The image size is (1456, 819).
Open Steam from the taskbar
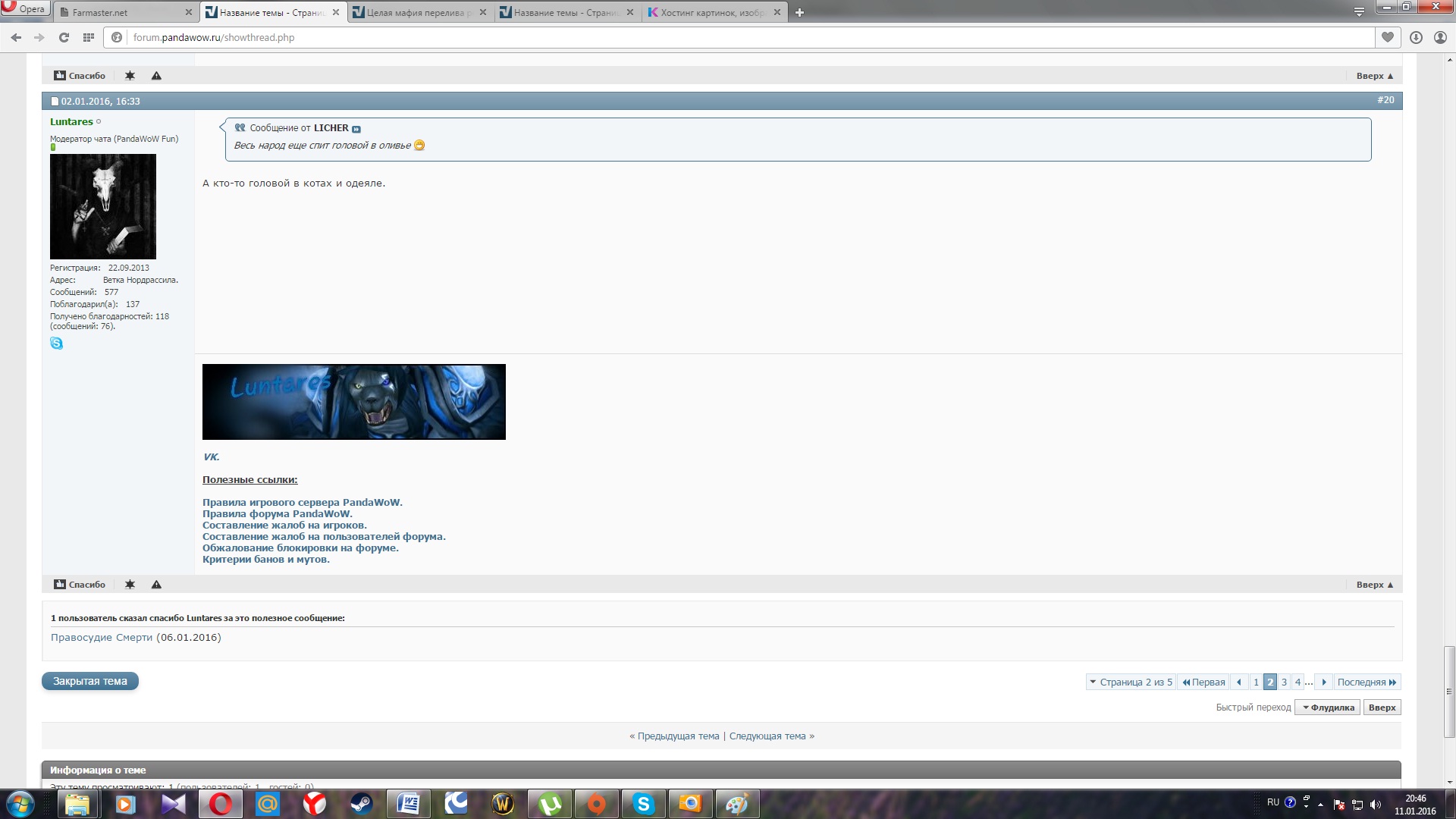point(361,804)
